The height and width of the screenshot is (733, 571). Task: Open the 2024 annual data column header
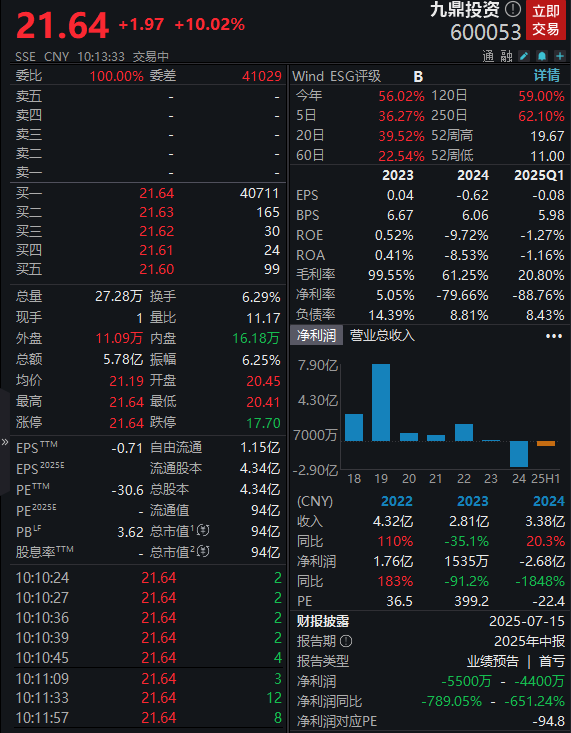[549, 501]
